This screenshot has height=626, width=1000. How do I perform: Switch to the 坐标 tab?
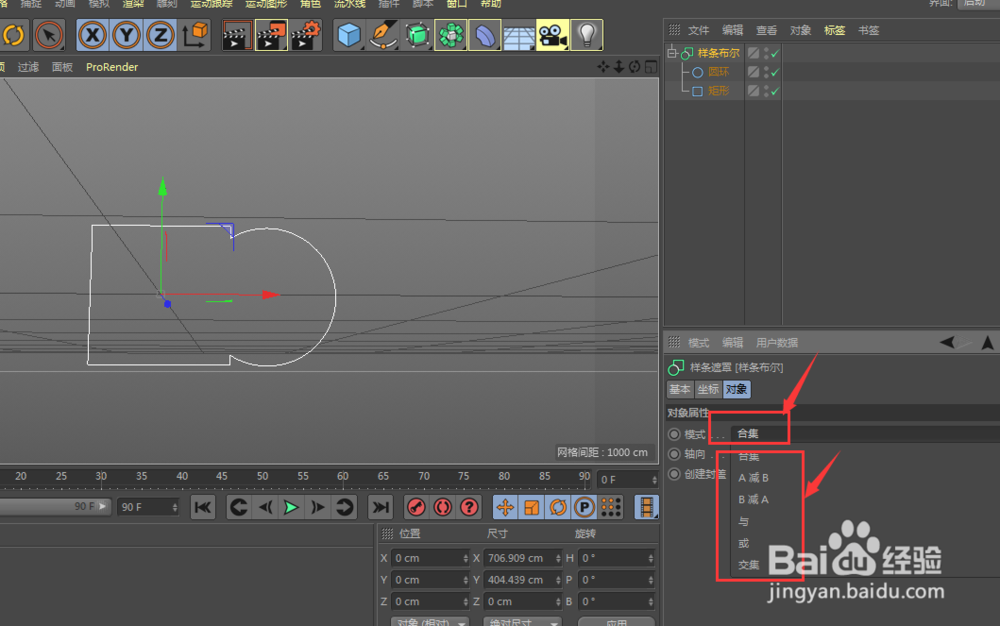708,389
